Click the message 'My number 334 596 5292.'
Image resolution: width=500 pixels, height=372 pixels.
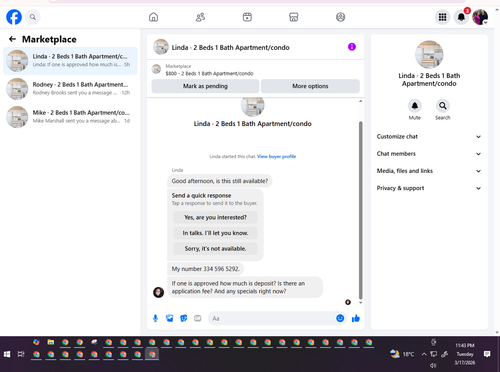click(205, 269)
